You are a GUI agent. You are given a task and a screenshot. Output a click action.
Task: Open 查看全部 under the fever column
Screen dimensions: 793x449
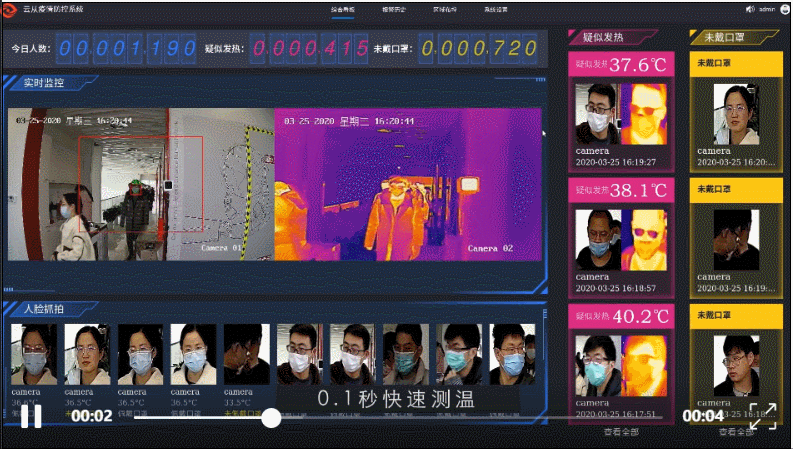(621, 432)
